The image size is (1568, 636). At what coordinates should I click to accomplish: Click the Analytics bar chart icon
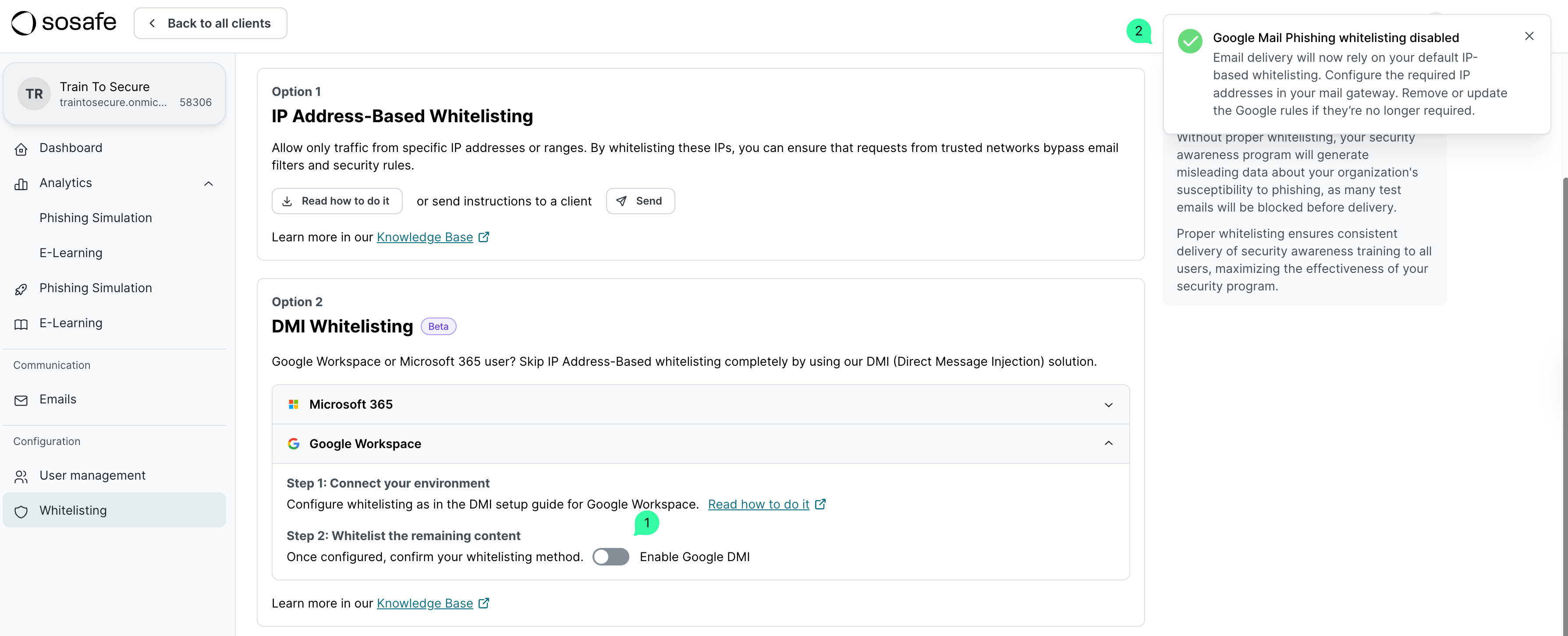pyautogui.click(x=21, y=184)
